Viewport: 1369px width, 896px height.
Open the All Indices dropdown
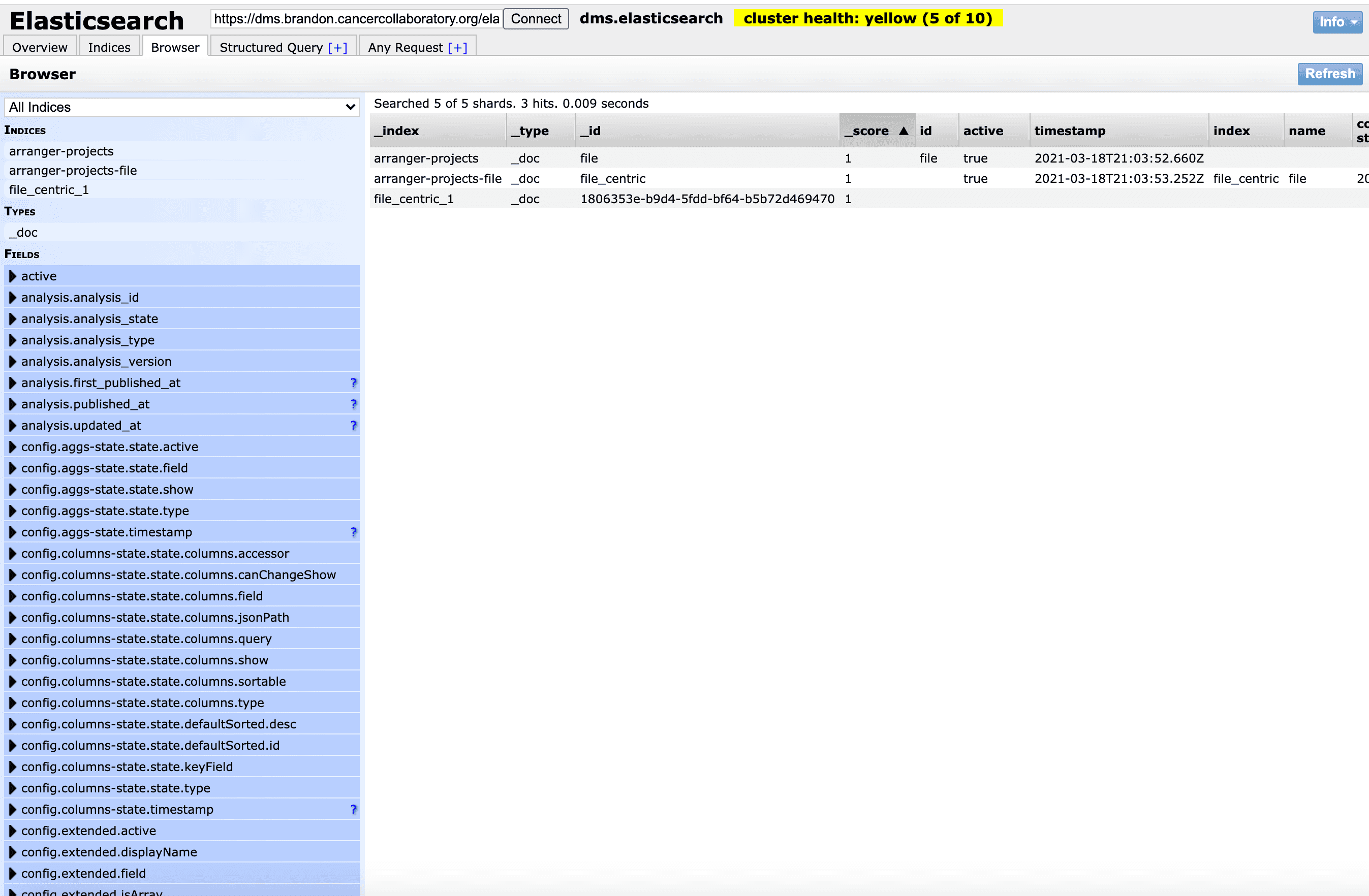click(x=182, y=107)
